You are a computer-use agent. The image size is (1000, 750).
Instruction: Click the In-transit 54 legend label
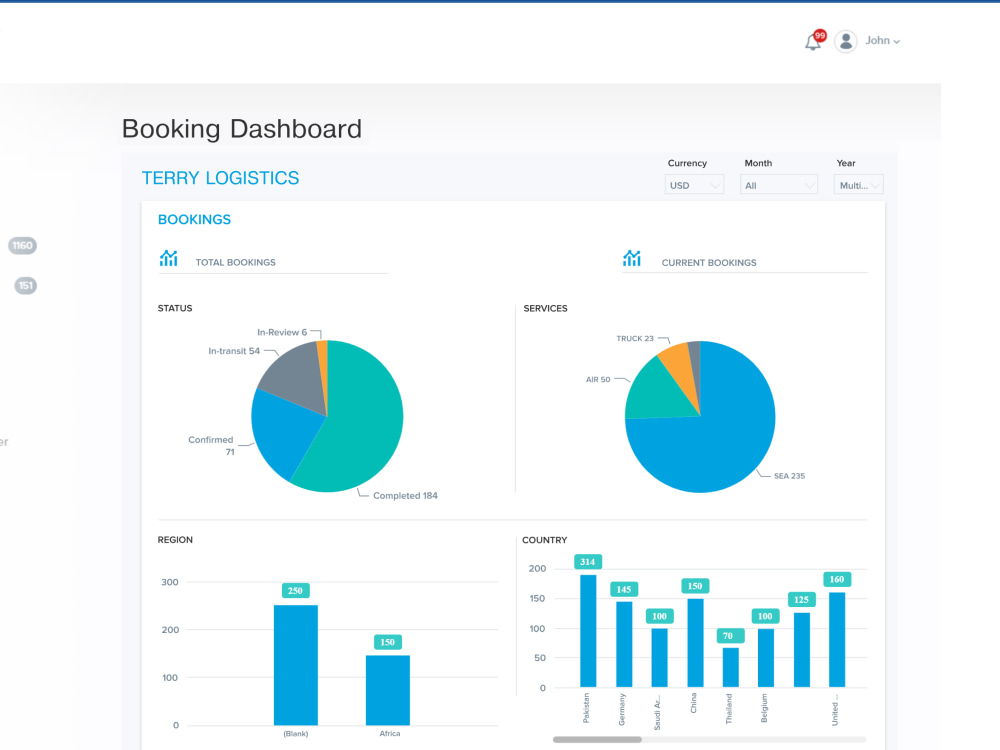pos(232,350)
